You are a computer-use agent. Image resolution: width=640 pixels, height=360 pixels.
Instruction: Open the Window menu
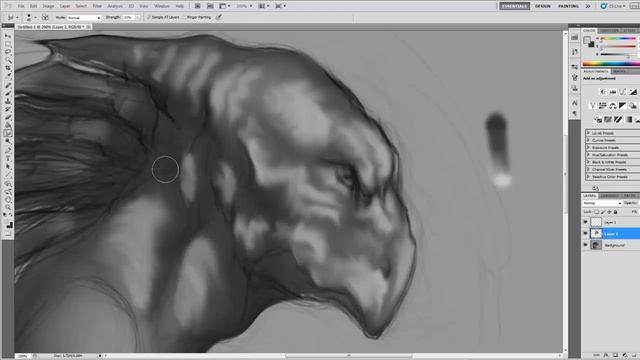pos(162,6)
